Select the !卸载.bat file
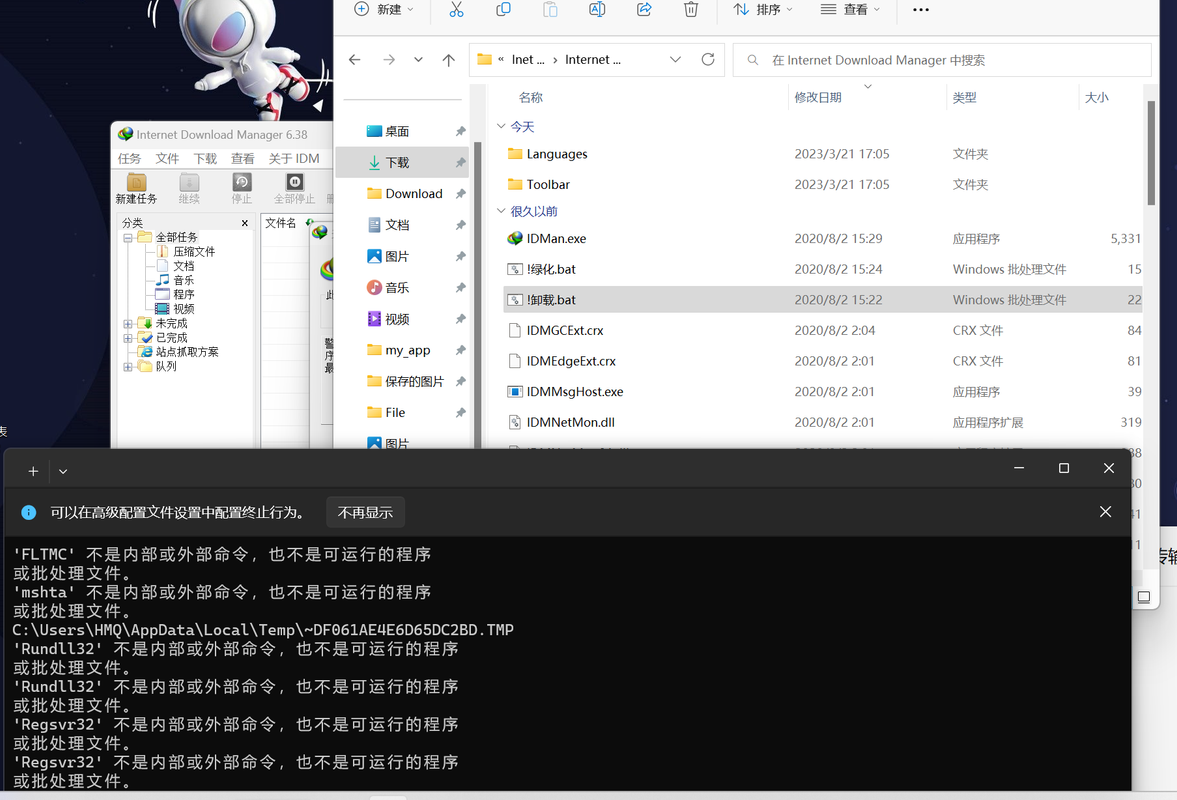 (823, 300)
